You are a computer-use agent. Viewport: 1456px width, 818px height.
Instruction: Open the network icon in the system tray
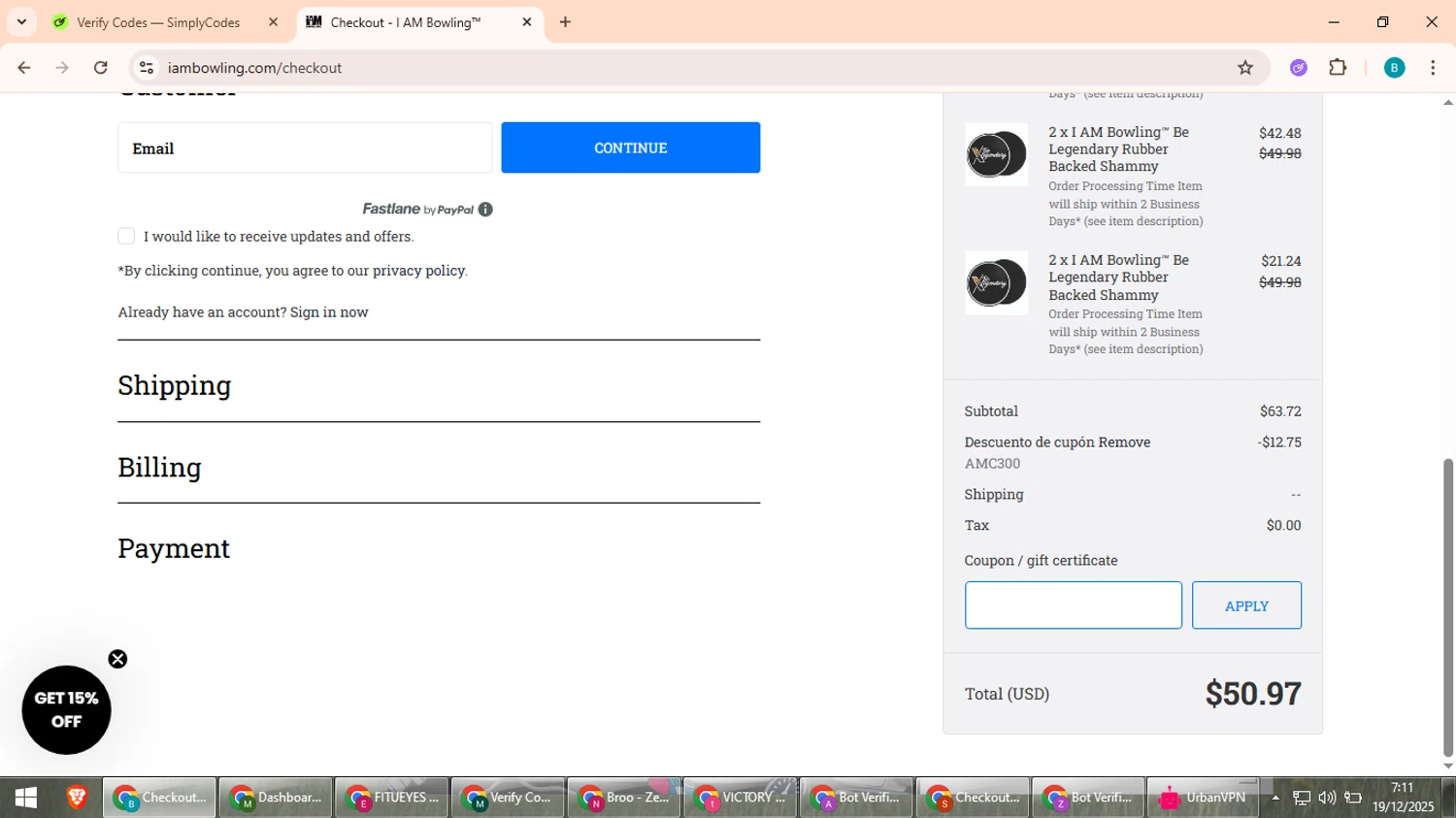(1302, 798)
